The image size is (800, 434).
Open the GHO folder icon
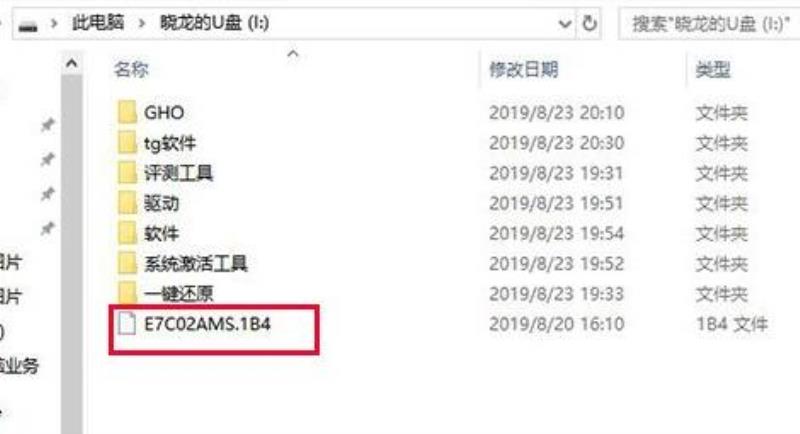[x=127, y=112]
